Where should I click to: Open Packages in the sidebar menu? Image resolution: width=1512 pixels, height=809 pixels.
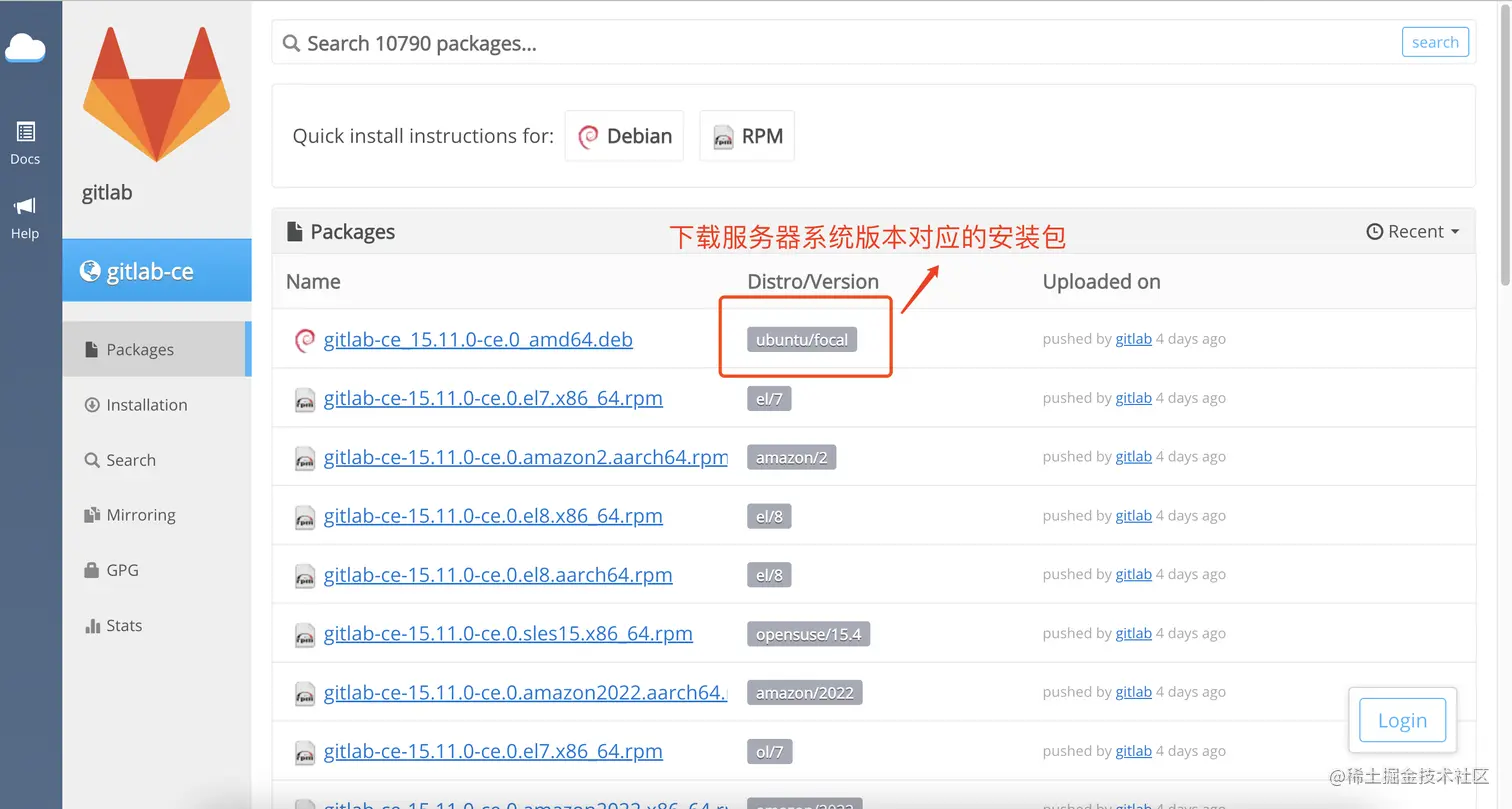pos(155,349)
